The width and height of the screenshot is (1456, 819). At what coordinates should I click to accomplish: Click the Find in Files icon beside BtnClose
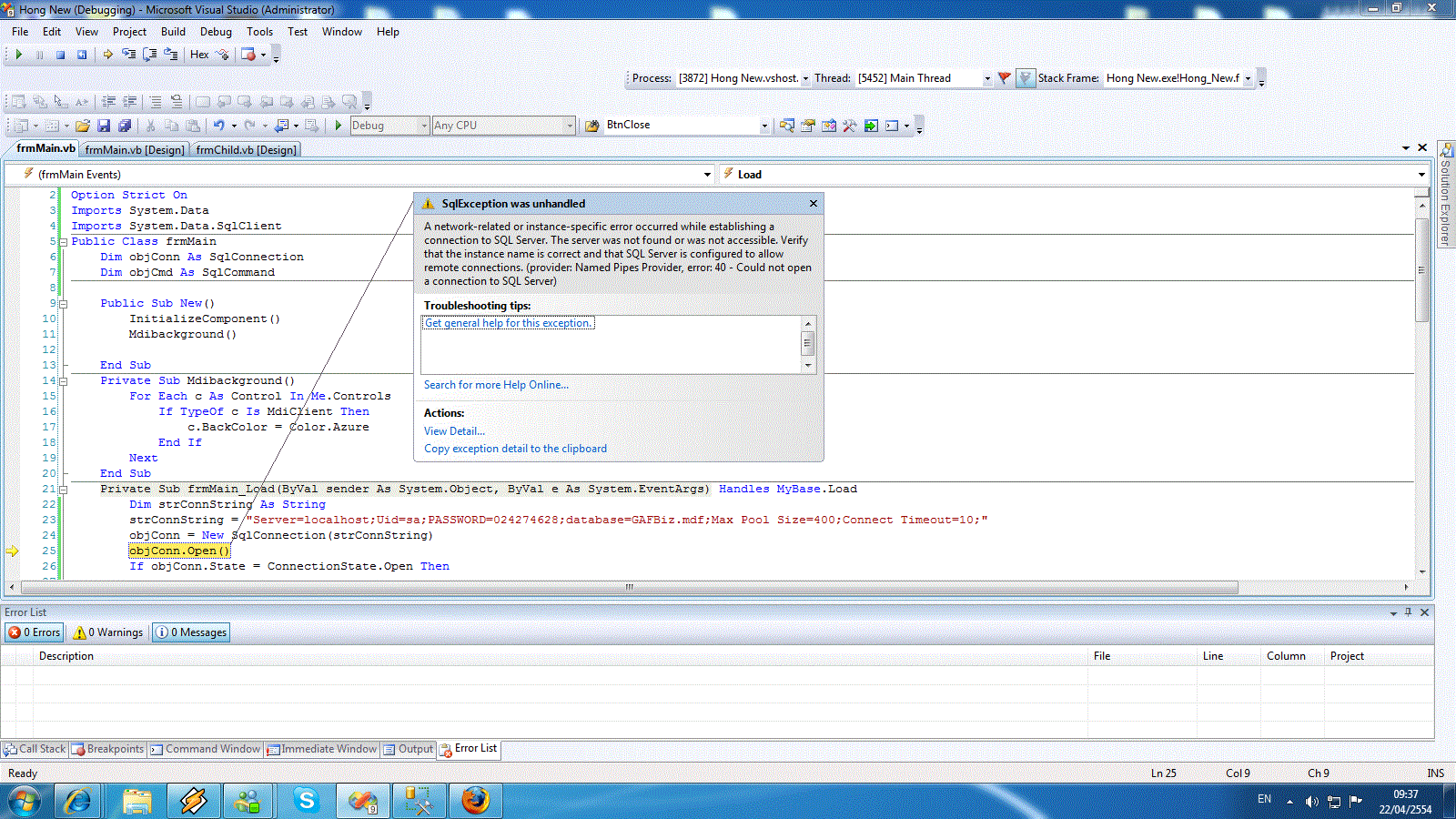click(592, 126)
